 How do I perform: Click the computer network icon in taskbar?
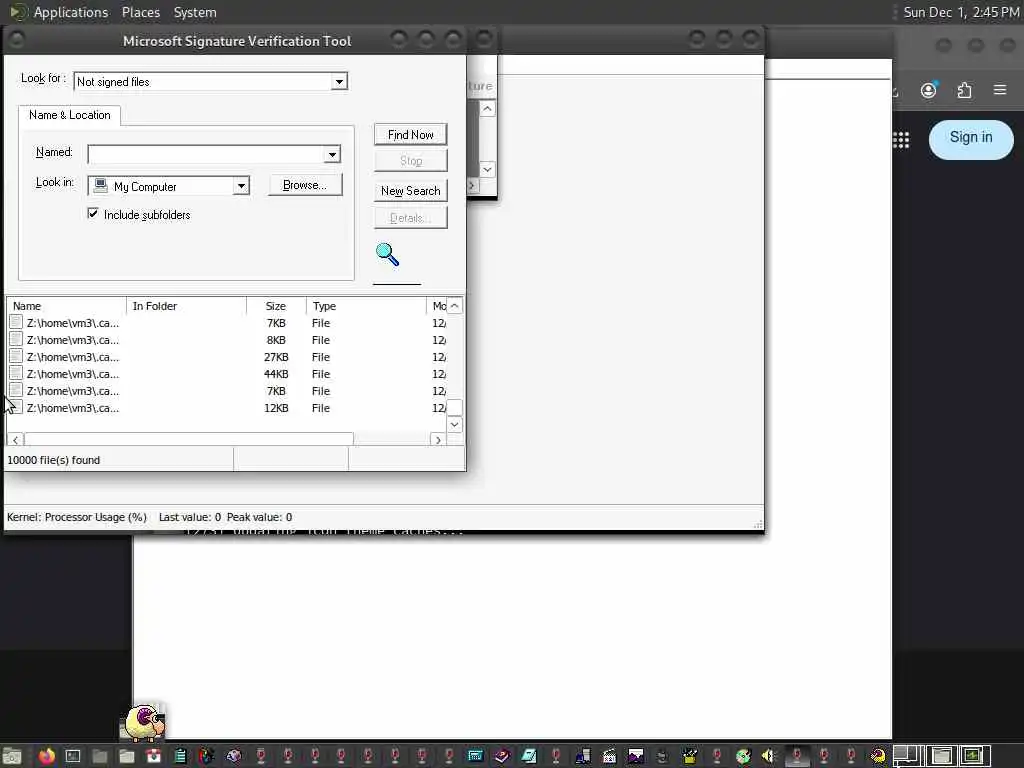click(583, 756)
